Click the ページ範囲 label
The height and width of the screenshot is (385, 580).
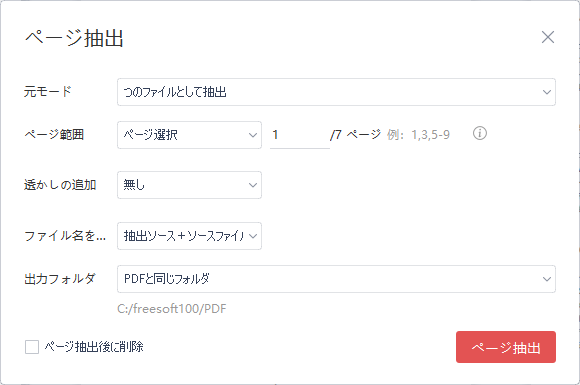pos(54,135)
